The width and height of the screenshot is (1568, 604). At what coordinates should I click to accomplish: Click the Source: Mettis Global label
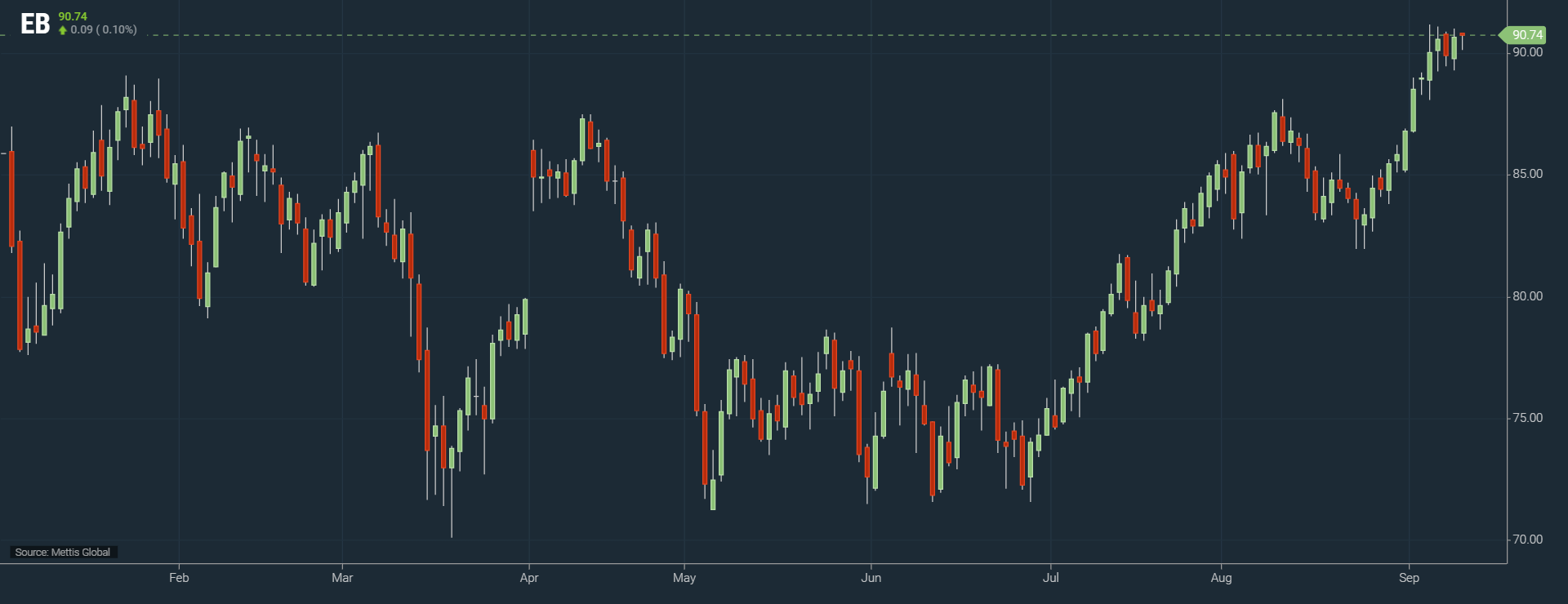[63, 553]
